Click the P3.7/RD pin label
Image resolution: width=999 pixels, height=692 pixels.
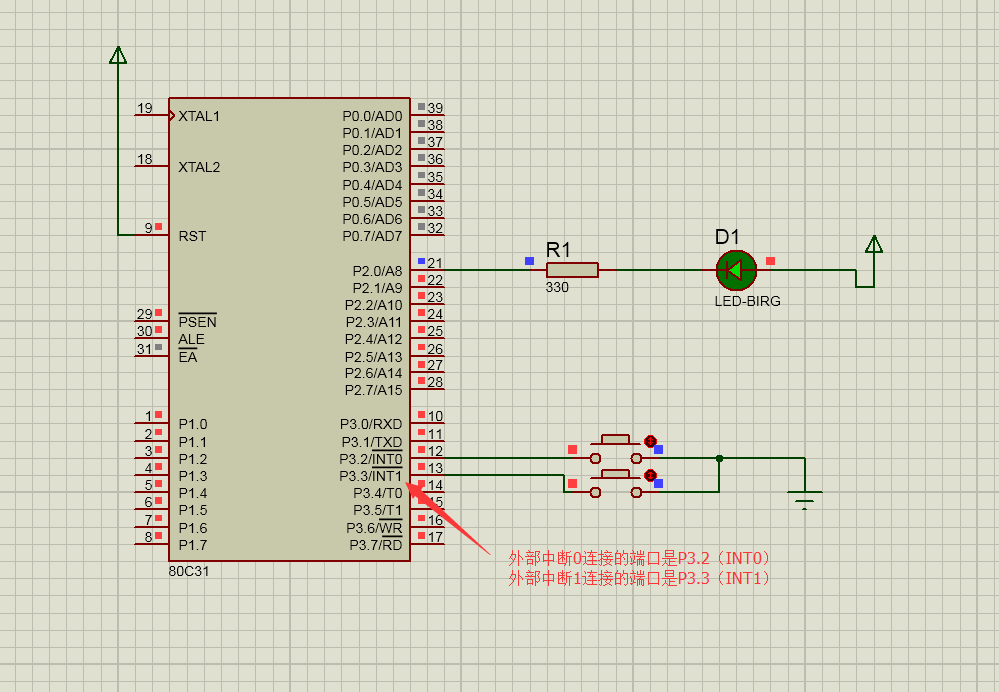point(376,545)
